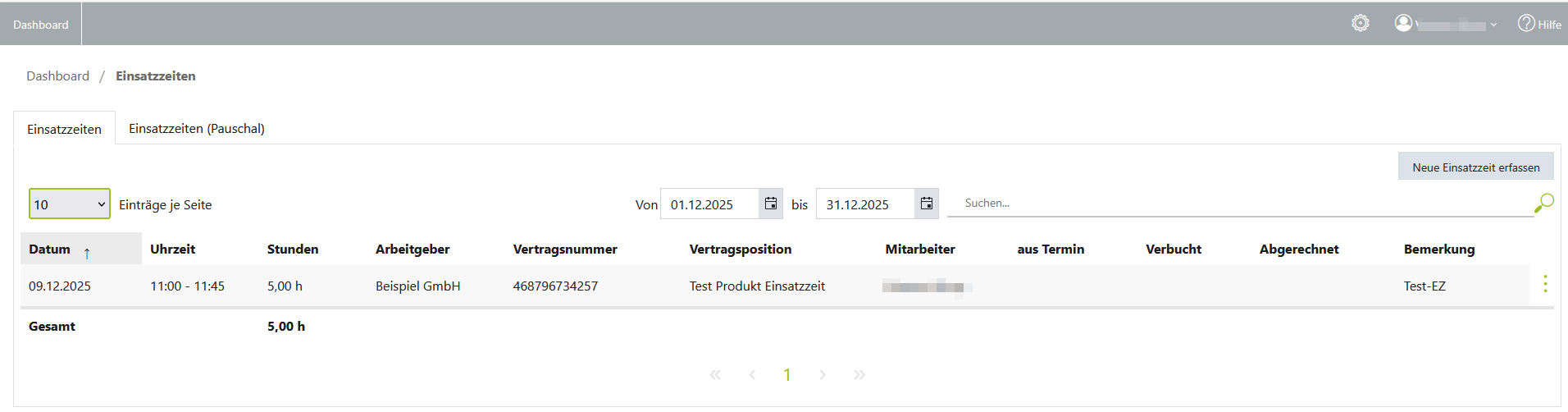Go to first page of results
Viewport: 1568px width, 412px height.
pos(715,374)
